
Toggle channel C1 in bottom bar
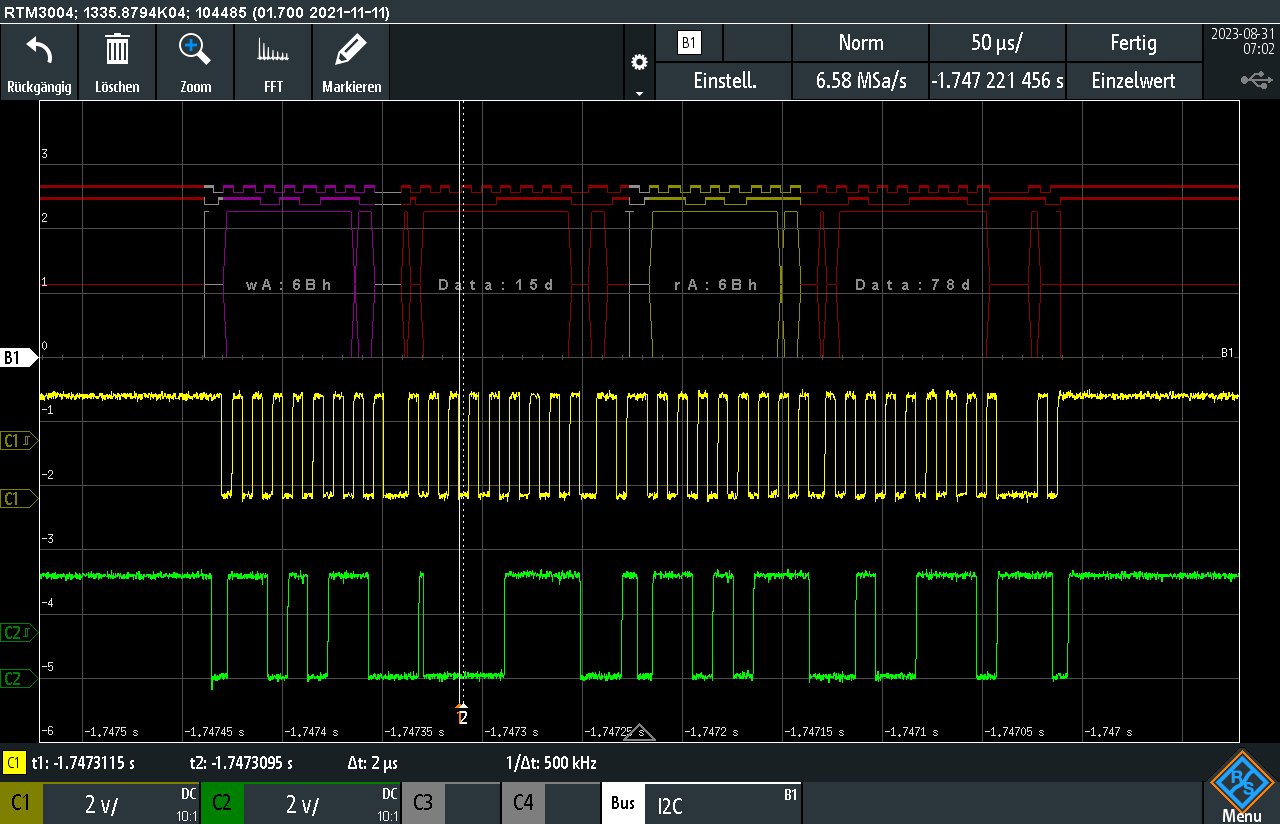tap(21, 802)
